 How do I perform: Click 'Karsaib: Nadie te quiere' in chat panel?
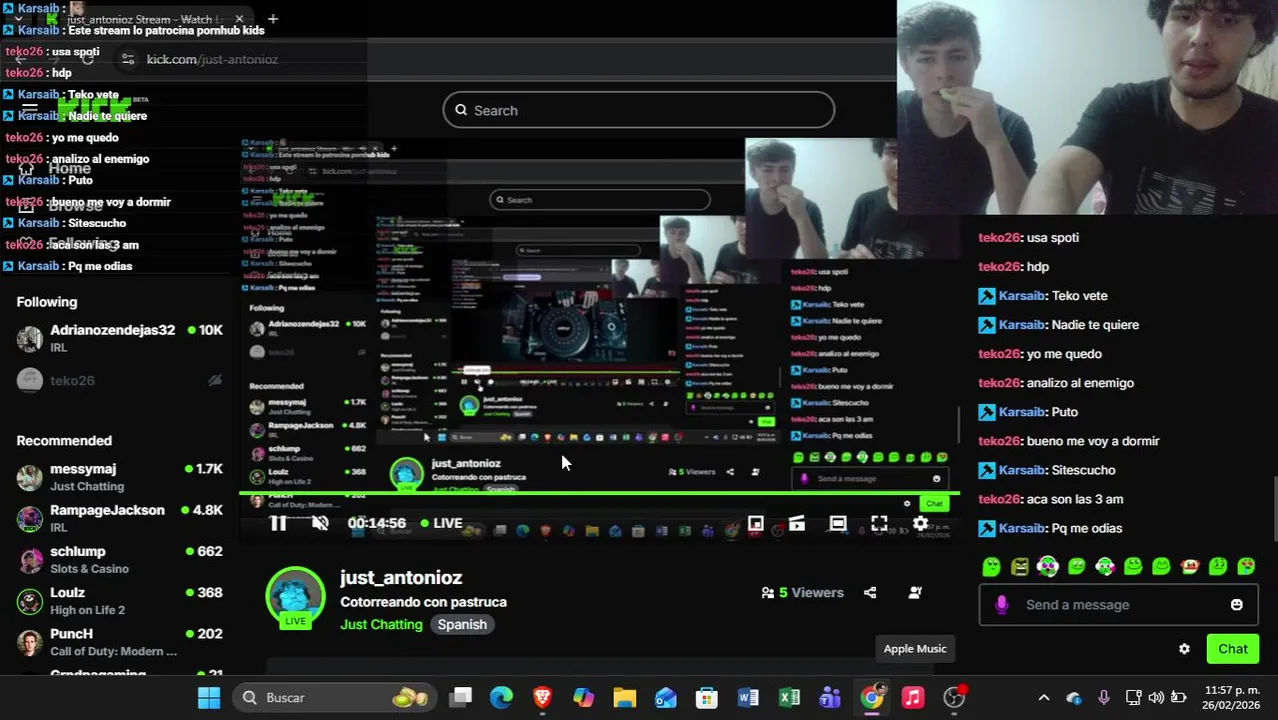1058,325
